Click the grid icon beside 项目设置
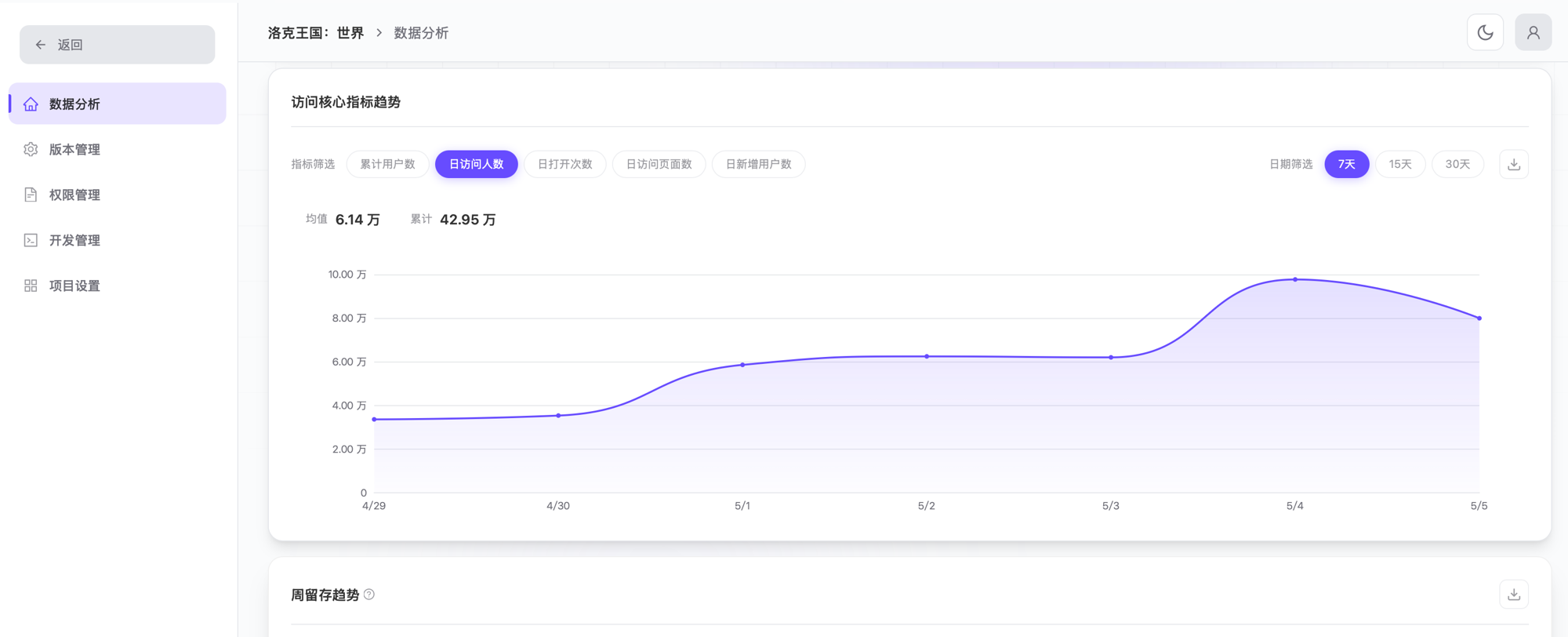 pos(31,286)
